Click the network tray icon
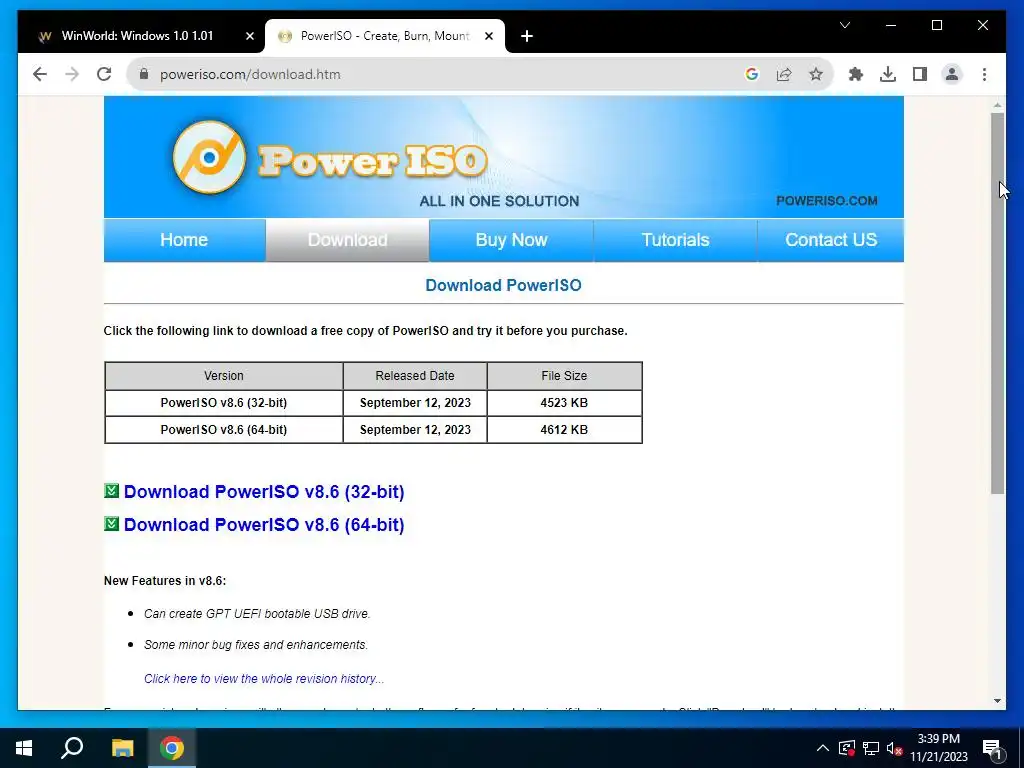Viewport: 1024px width, 768px height. pos(871,748)
